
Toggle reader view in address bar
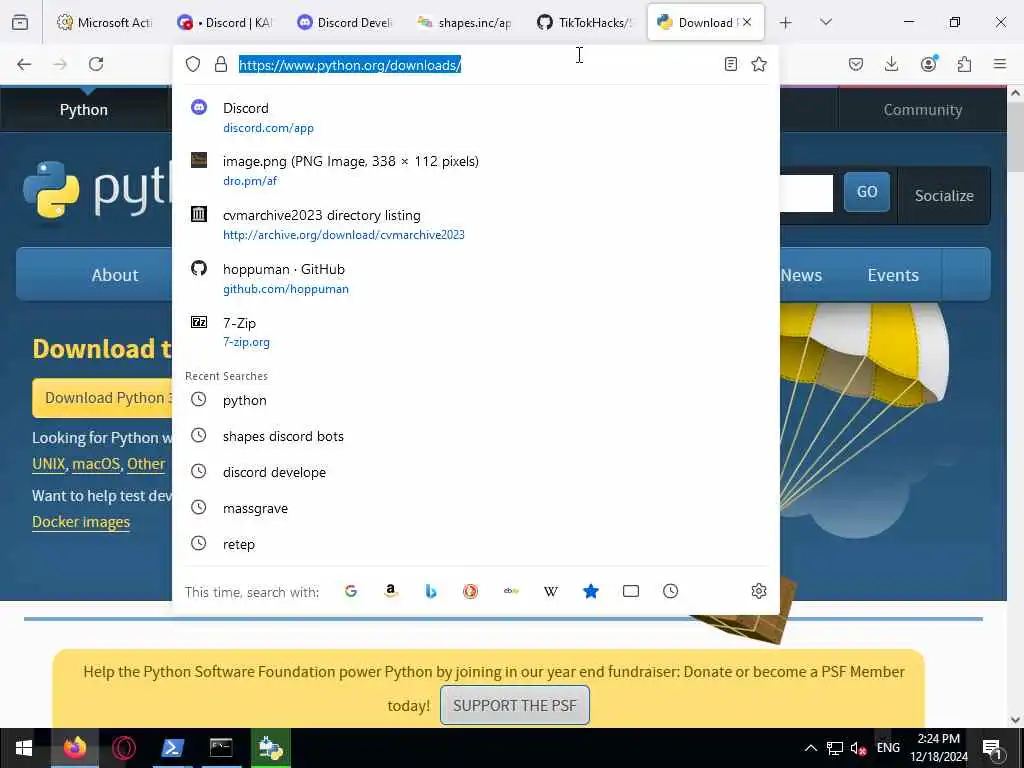[731, 64]
